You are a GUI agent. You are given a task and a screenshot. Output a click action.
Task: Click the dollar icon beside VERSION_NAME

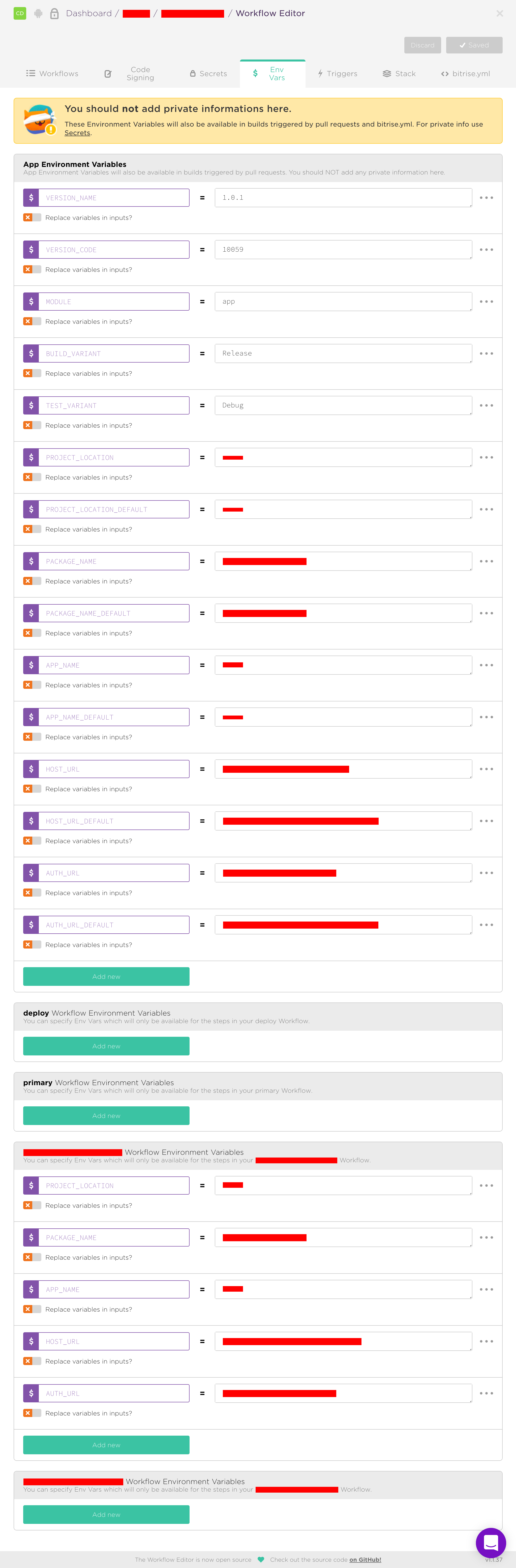[31, 197]
